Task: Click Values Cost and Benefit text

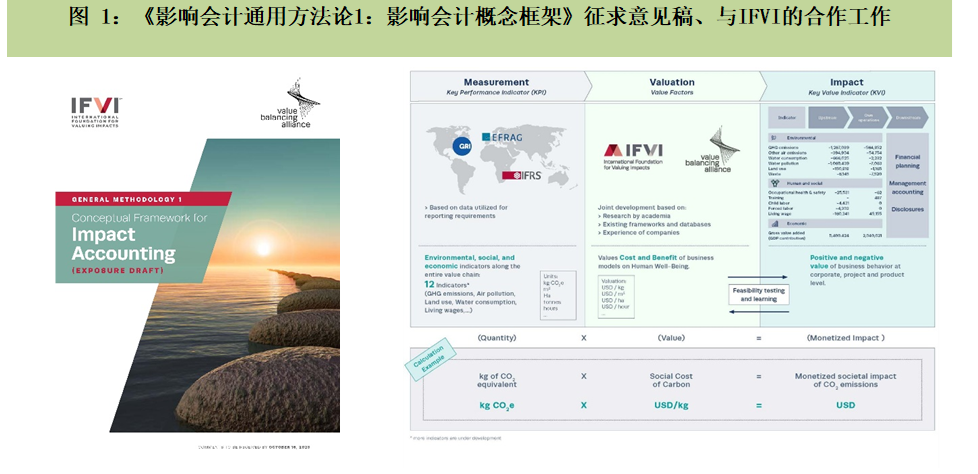Action: tap(656, 261)
